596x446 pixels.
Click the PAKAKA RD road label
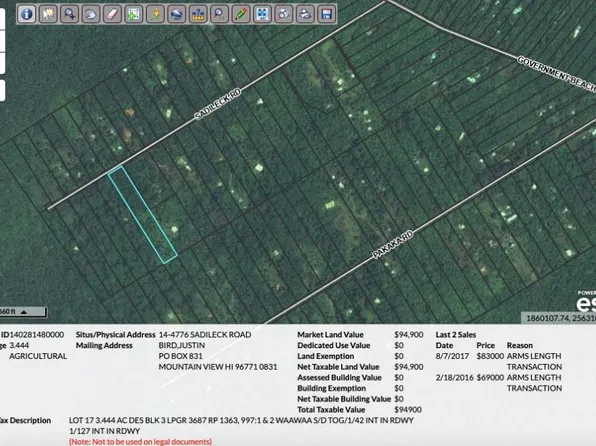392,245
